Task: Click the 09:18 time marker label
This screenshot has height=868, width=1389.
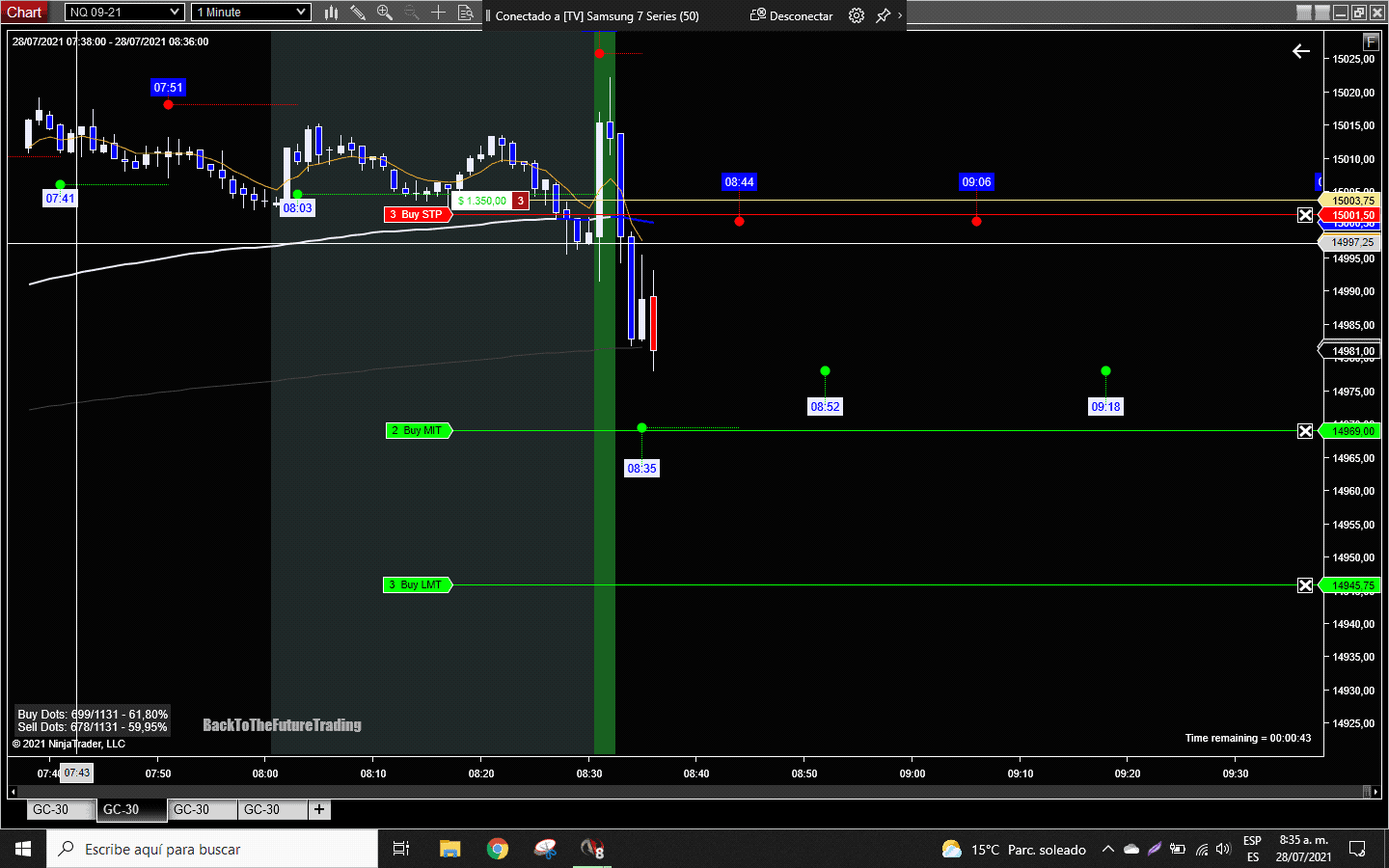Action: tap(1105, 407)
